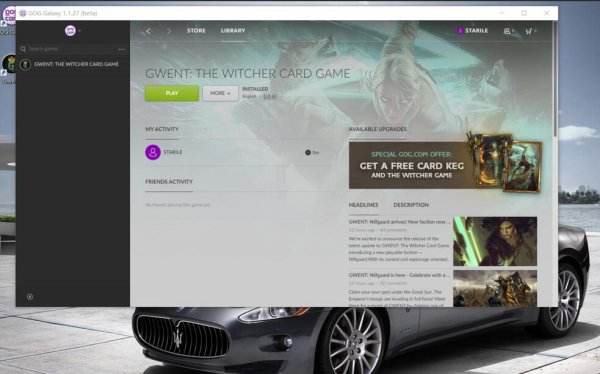
Task: Switch to the LIBRARY tab
Action: [233, 31]
